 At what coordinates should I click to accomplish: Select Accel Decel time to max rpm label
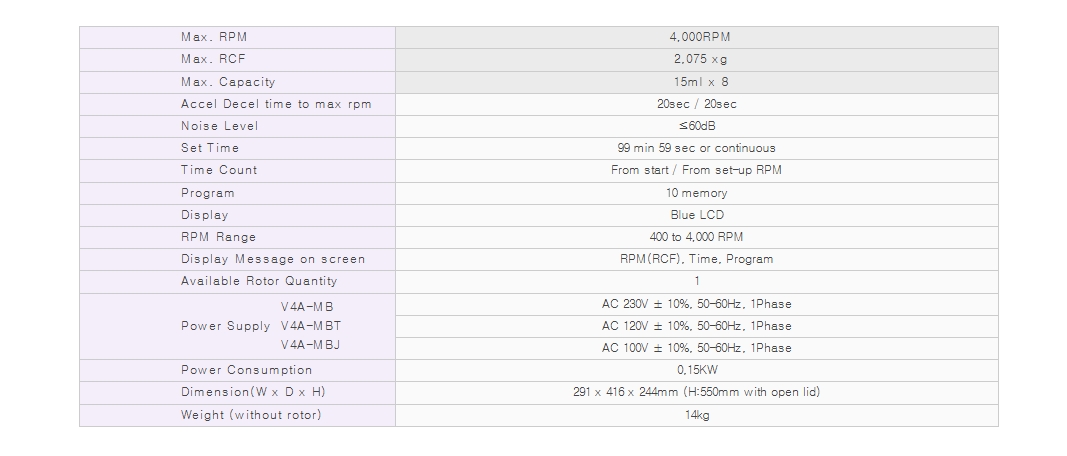(x=276, y=104)
